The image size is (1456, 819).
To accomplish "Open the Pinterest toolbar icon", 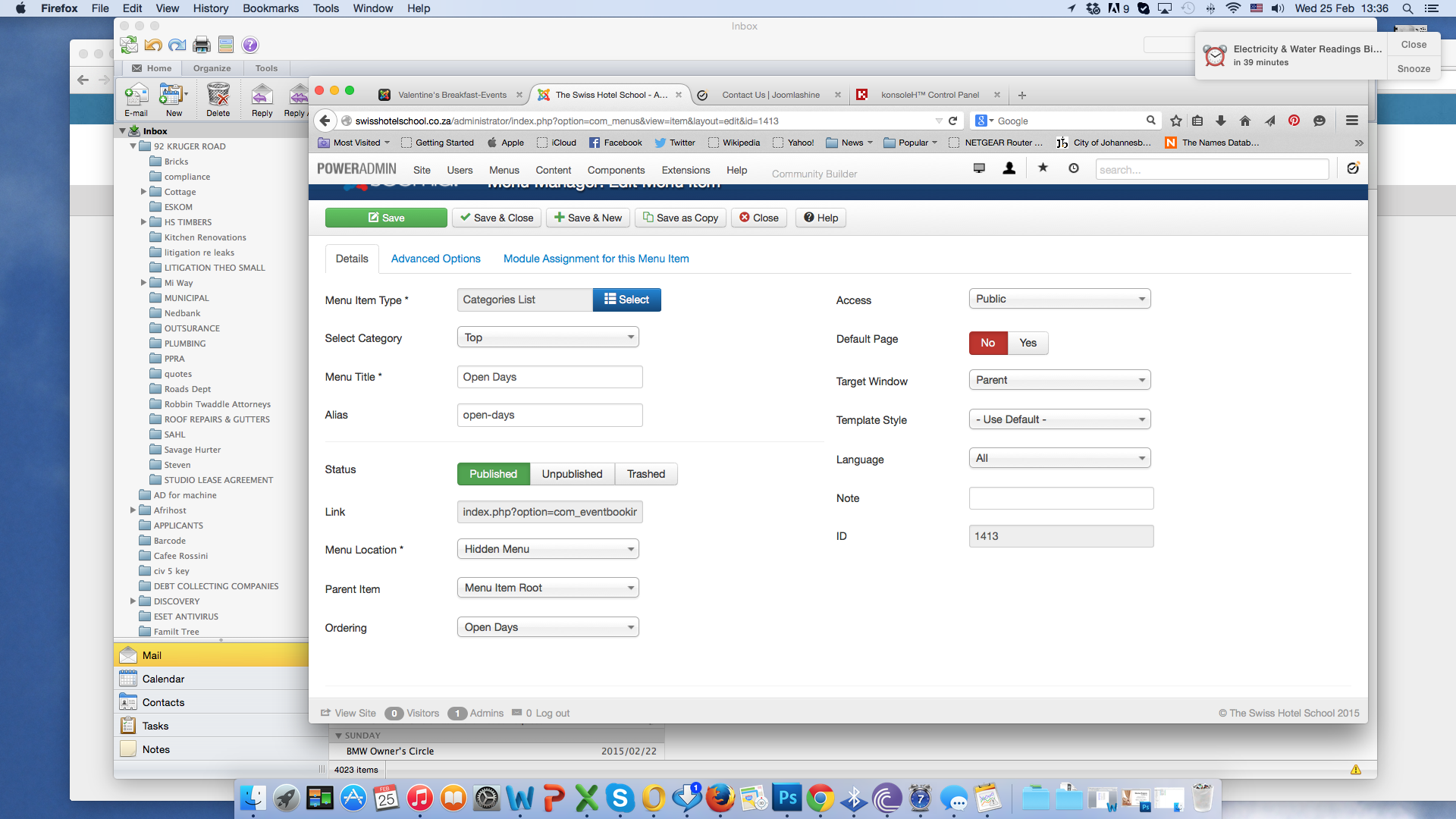I will pos(1294,121).
